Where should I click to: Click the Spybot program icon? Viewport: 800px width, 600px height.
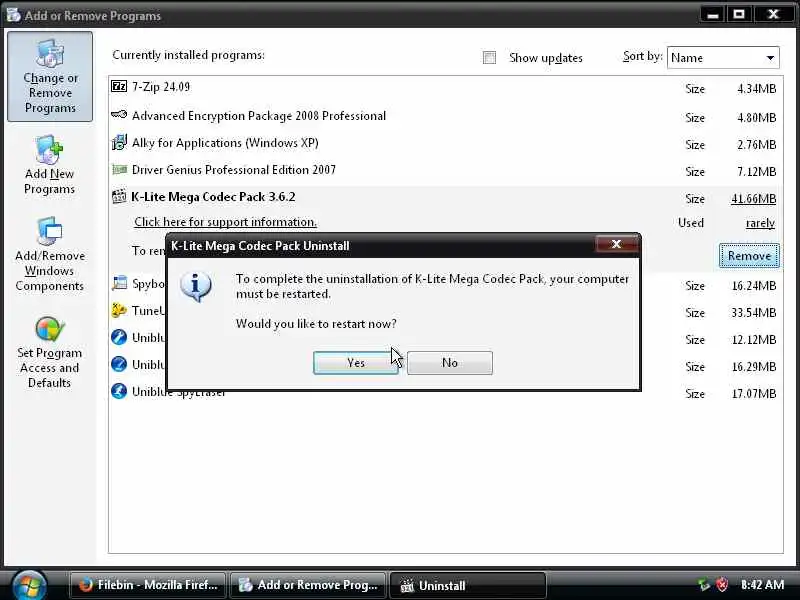coord(119,283)
